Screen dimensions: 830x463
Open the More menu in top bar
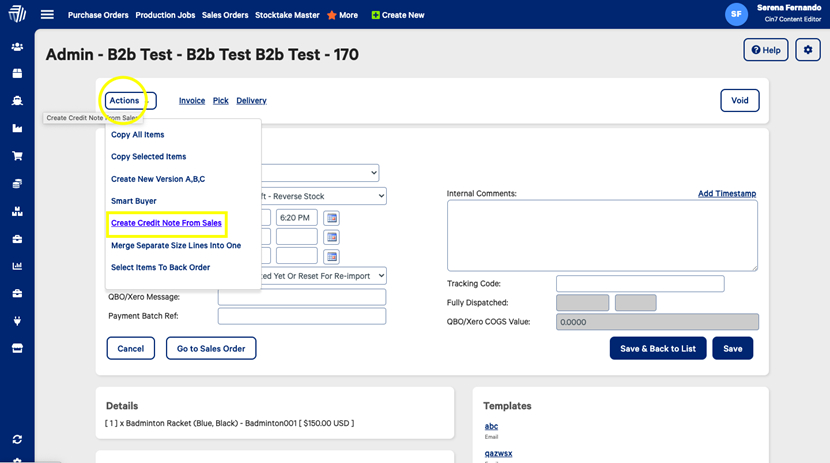pos(342,15)
